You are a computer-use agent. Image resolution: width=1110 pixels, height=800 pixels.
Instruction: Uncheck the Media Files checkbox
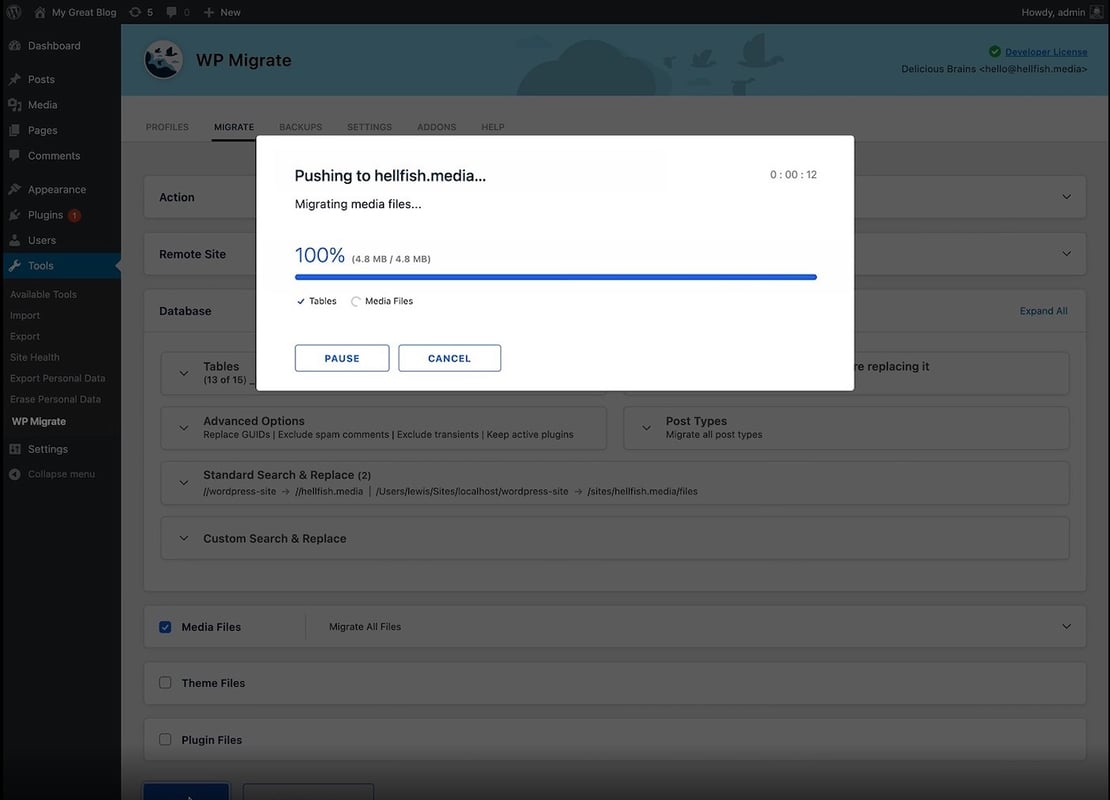point(164,626)
